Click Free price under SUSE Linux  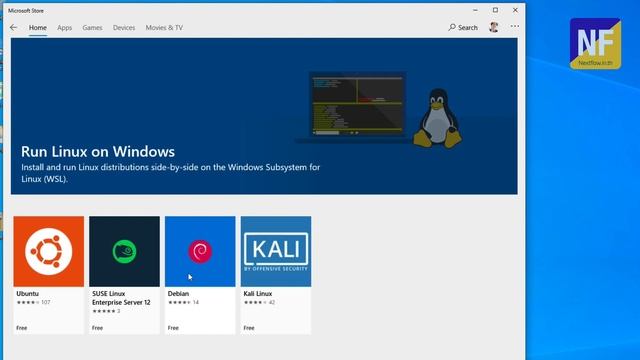[97, 328]
